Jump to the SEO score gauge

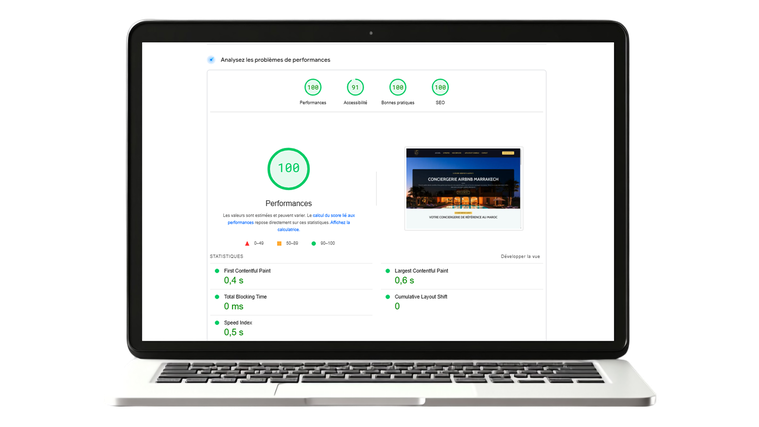[x=440, y=88]
